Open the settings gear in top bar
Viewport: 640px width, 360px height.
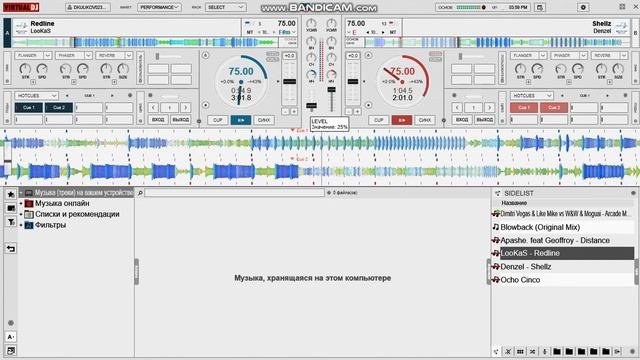click(583, 7)
